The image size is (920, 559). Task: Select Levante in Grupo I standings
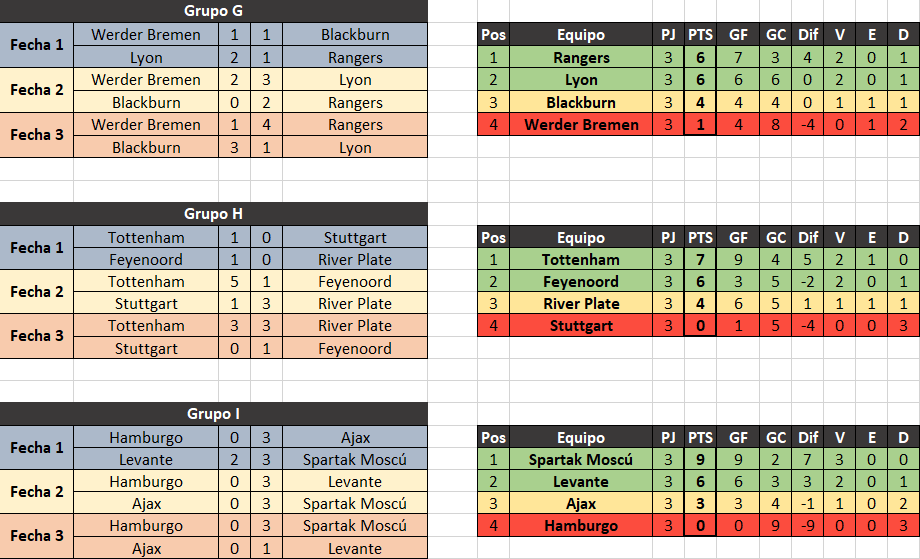581,482
